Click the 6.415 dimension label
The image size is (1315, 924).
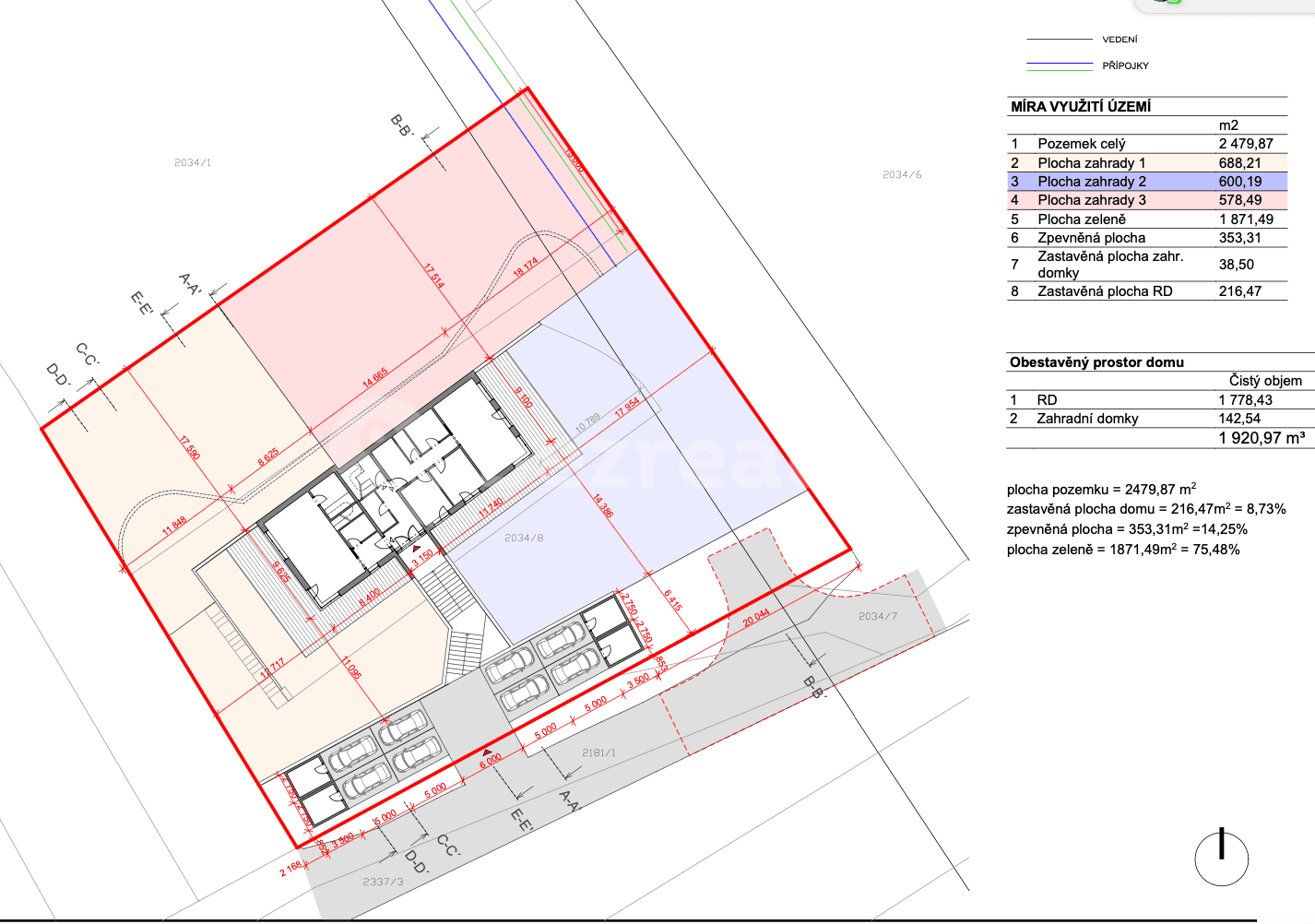(672, 601)
